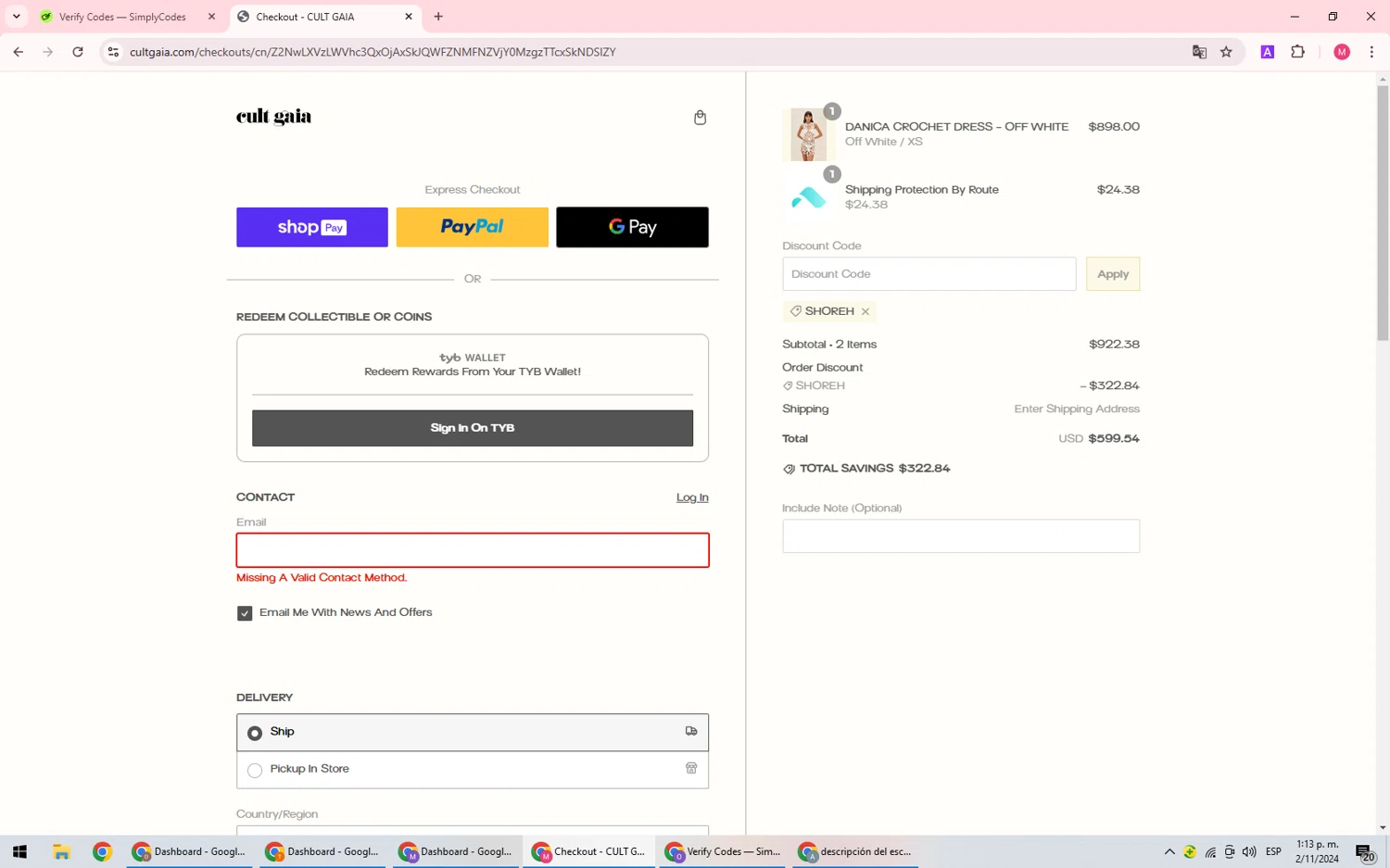1390x868 pixels.
Task: Pay with Shop Pay express button
Action: tap(312, 227)
